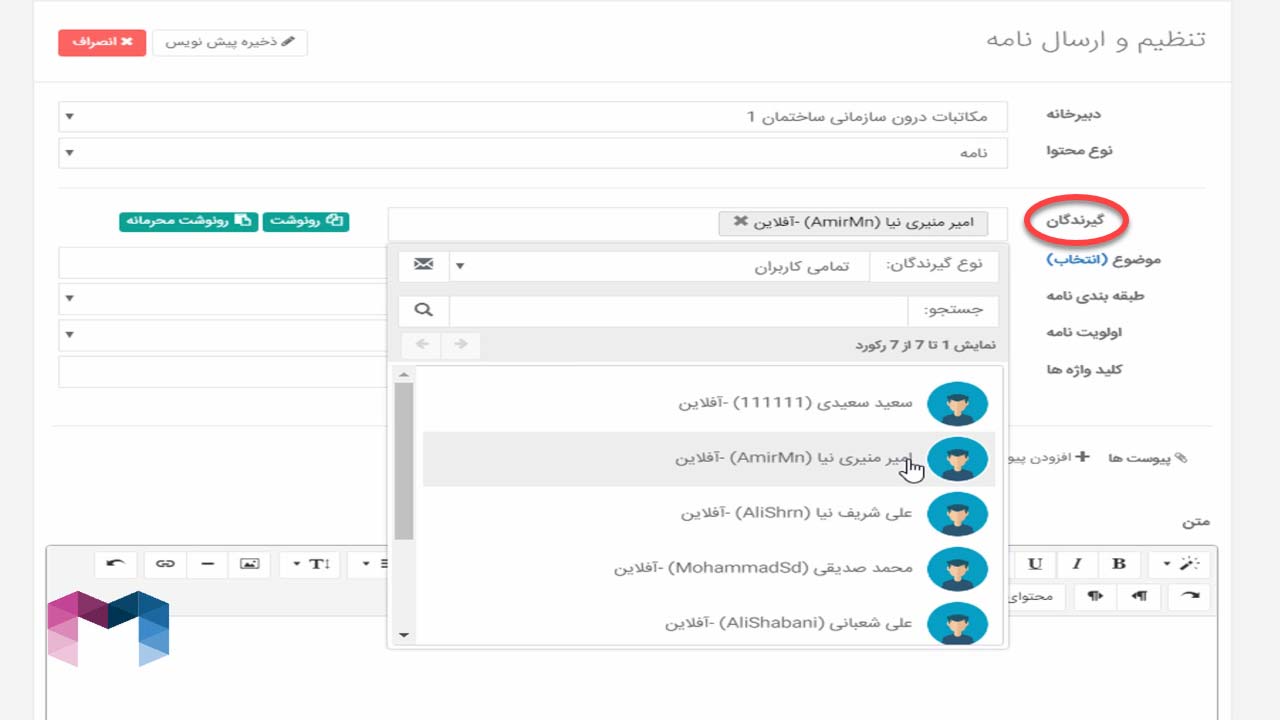Click the avatar of علی شعبانی

(x=957, y=622)
